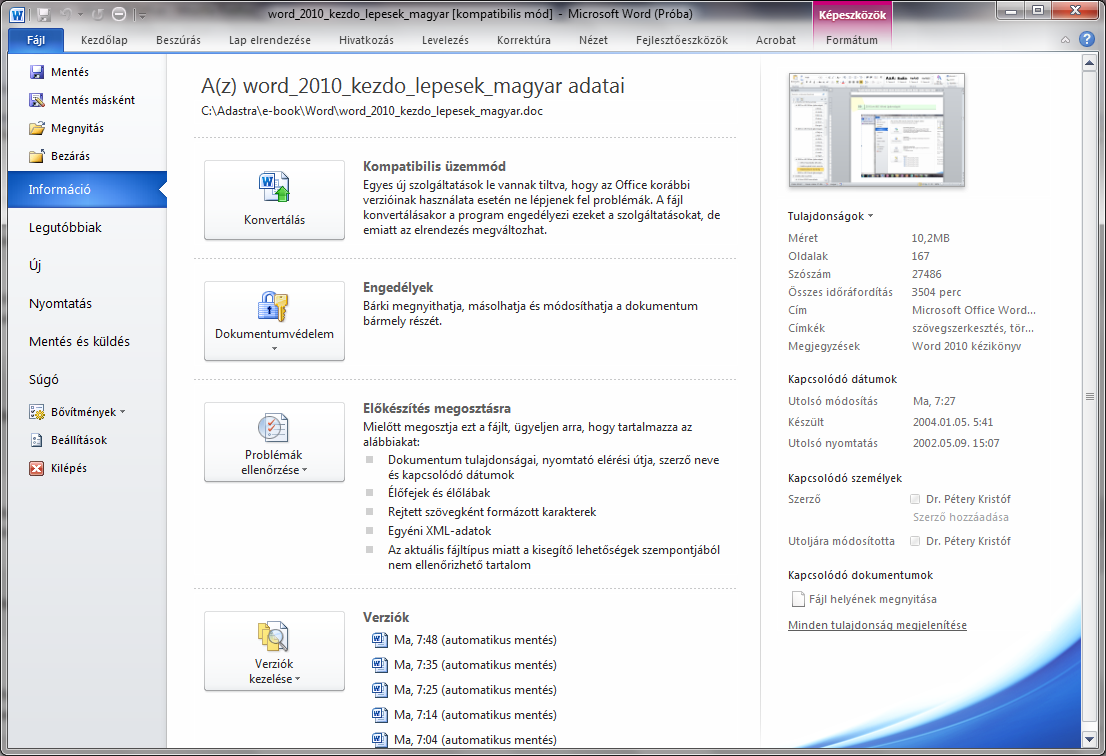Expand the Tulajdonságok properties dropdown
This screenshot has width=1106, height=756.
tap(830, 216)
